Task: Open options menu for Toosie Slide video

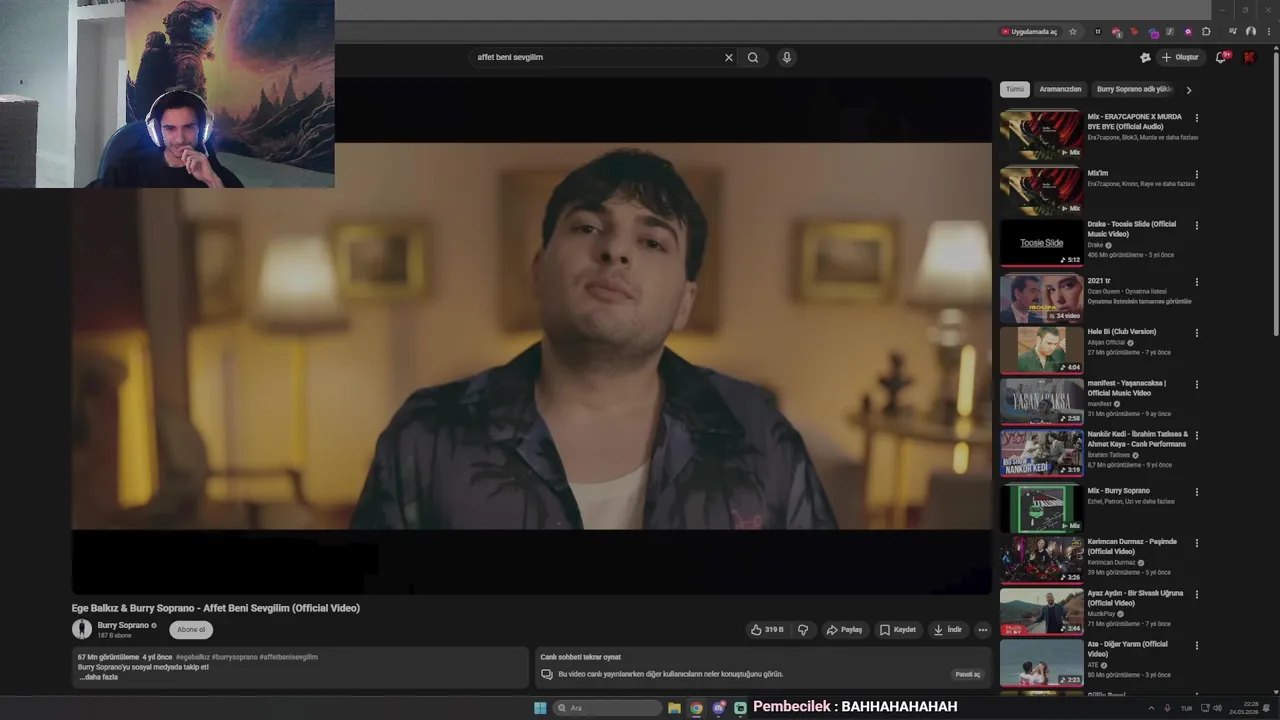Action: [x=1197, y=226]
